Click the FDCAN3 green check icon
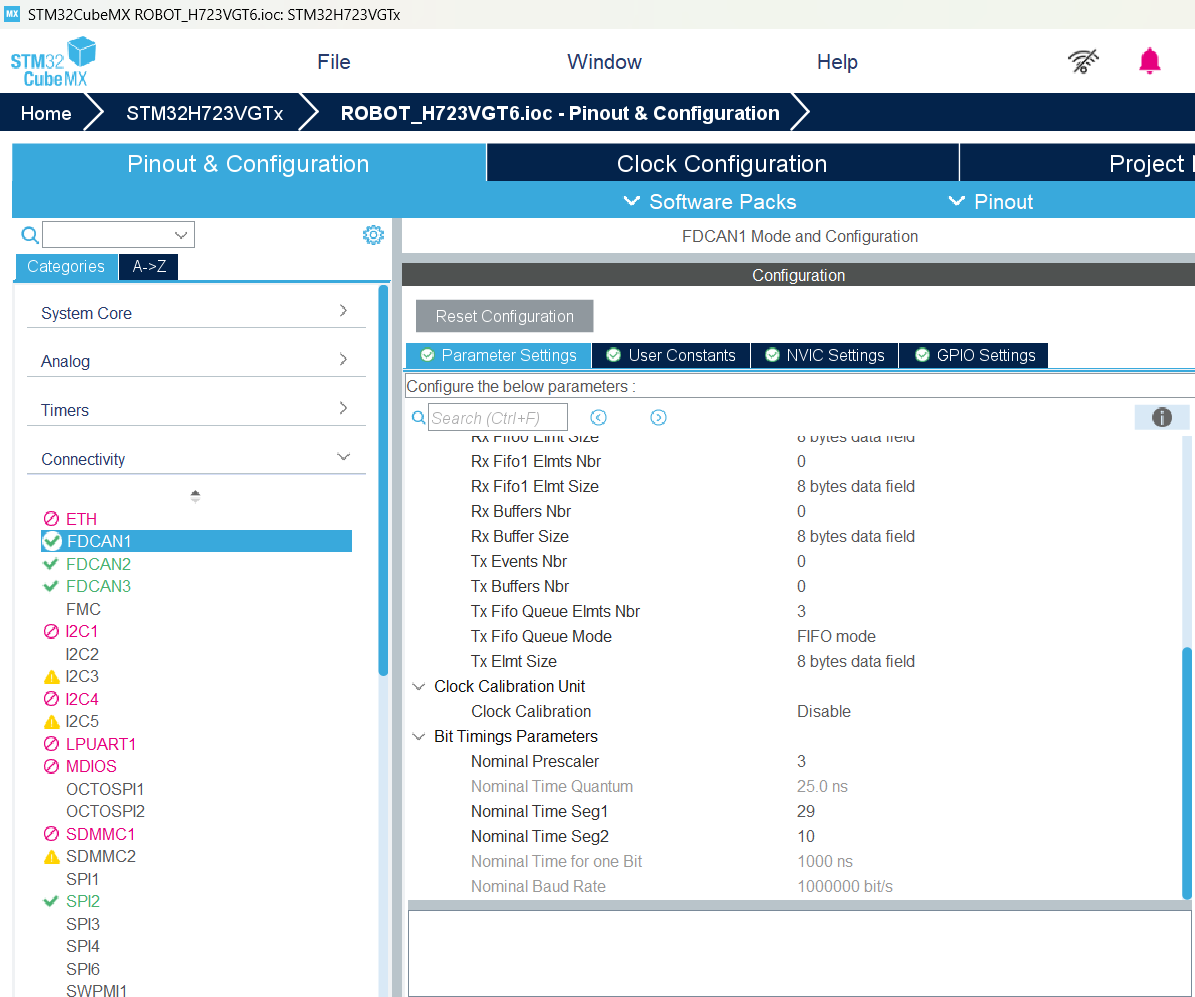The width and height of the screenshot is (1195, 997). (51, 586)
